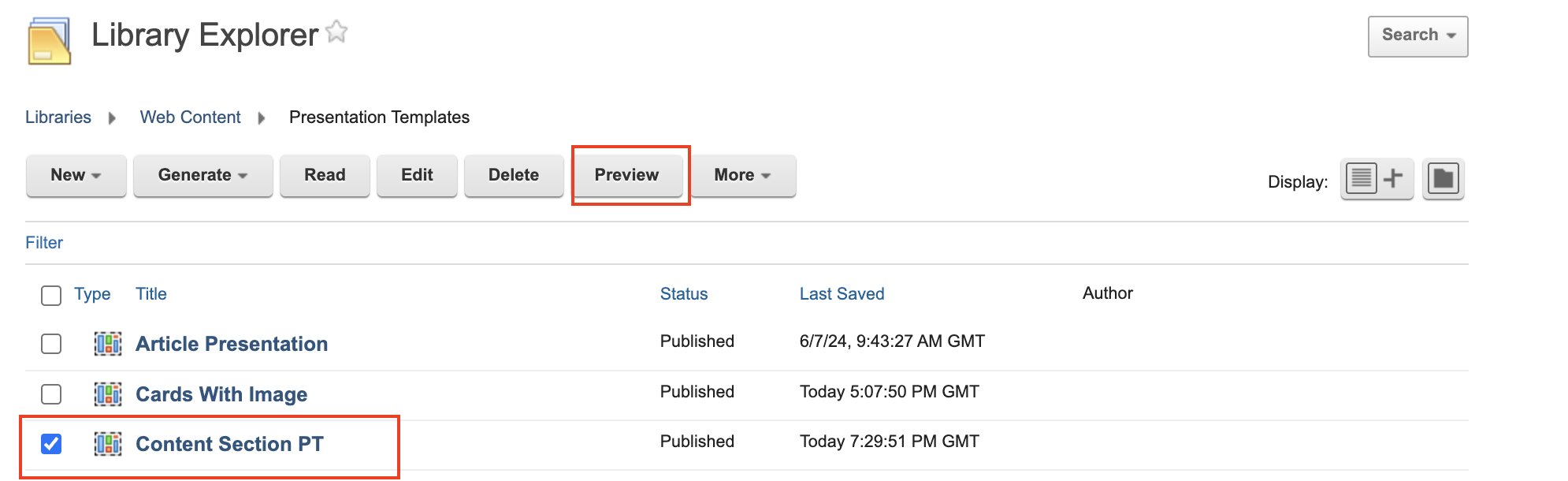Open the New dropdown menu

point(76,175)
